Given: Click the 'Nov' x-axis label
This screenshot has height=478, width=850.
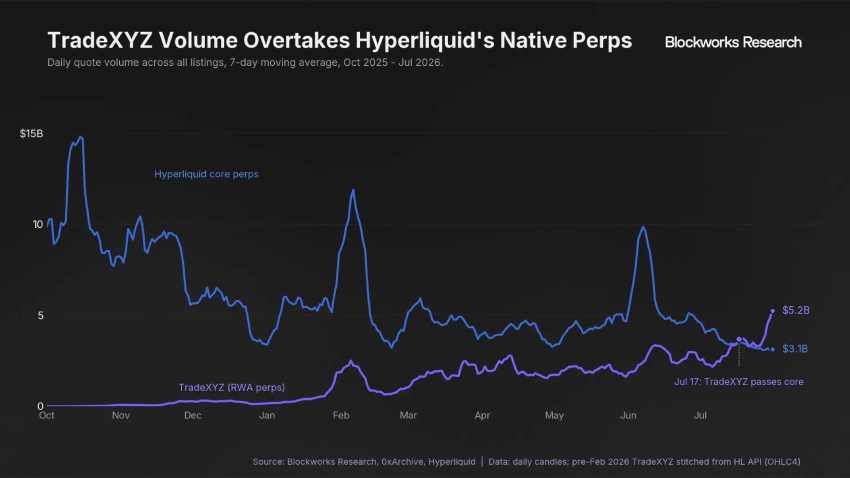Looking at the screenshot, I should (120, 416).
